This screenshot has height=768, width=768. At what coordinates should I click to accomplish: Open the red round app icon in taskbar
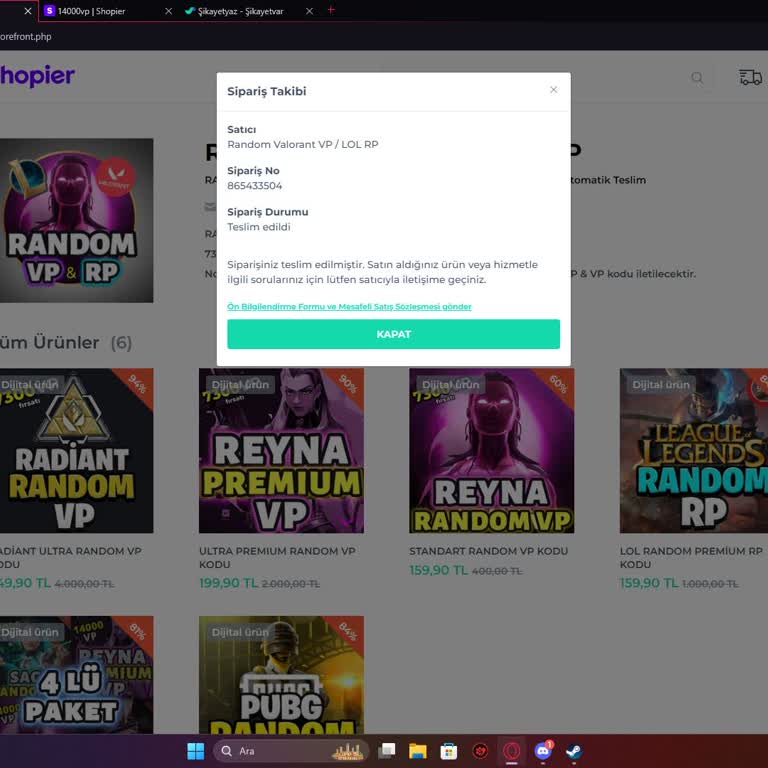click(480, 751)
